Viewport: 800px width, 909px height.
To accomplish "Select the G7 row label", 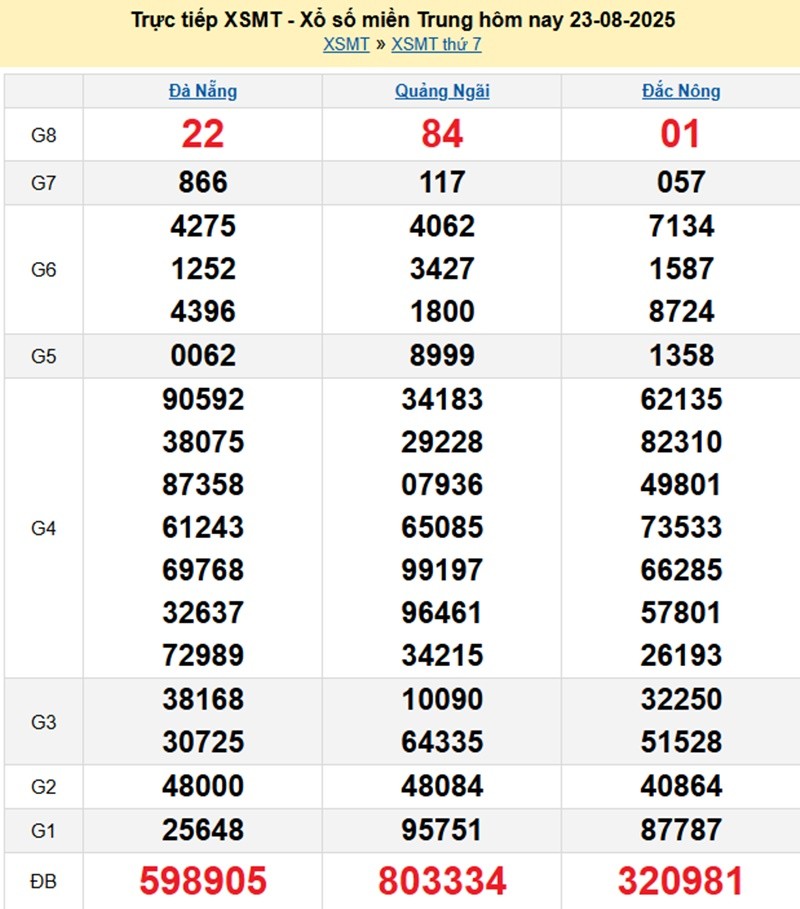I will [43, 183].
